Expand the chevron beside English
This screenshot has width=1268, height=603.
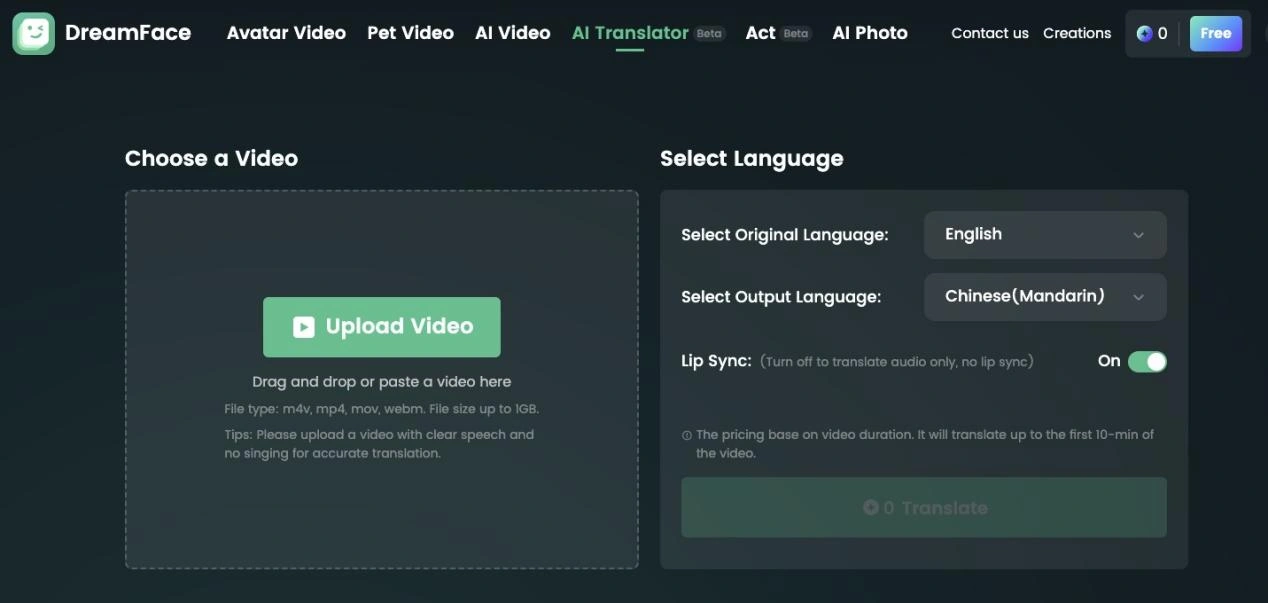(1137, 234)
